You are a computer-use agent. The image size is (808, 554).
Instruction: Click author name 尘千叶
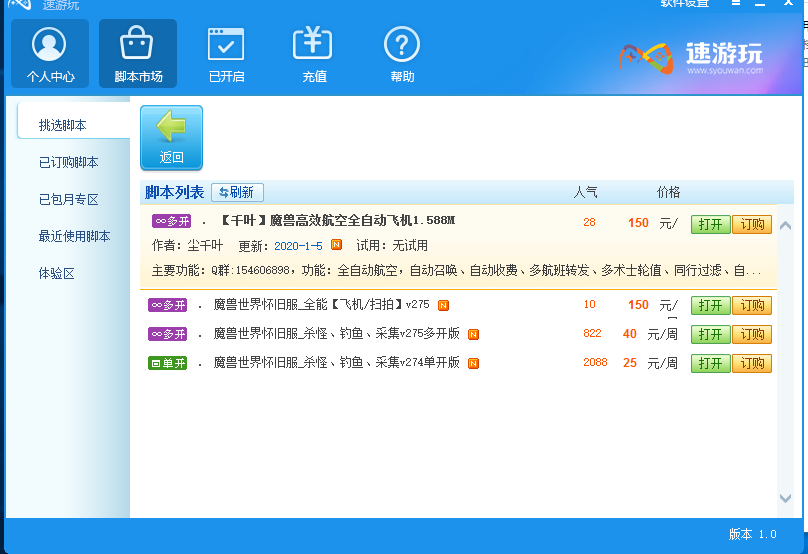[205, 245]
